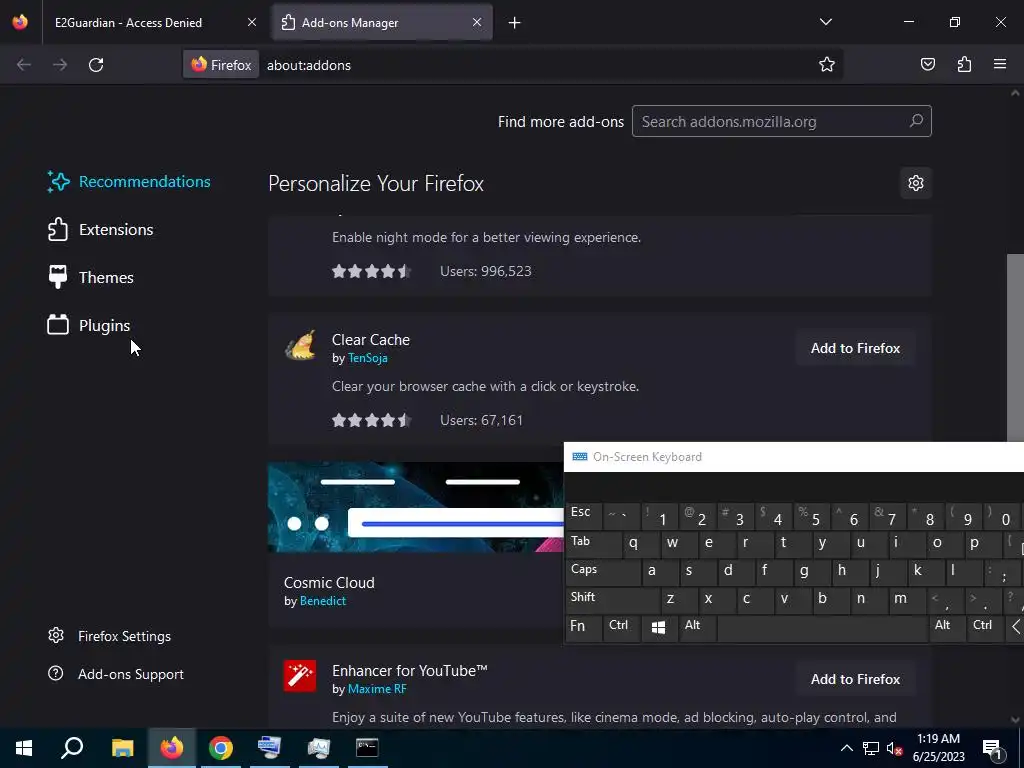Image resolution: width=1024 pixels, height=768 pixels.
Task: Open Firefox Settings link
Action: click(x=109, y=636)
